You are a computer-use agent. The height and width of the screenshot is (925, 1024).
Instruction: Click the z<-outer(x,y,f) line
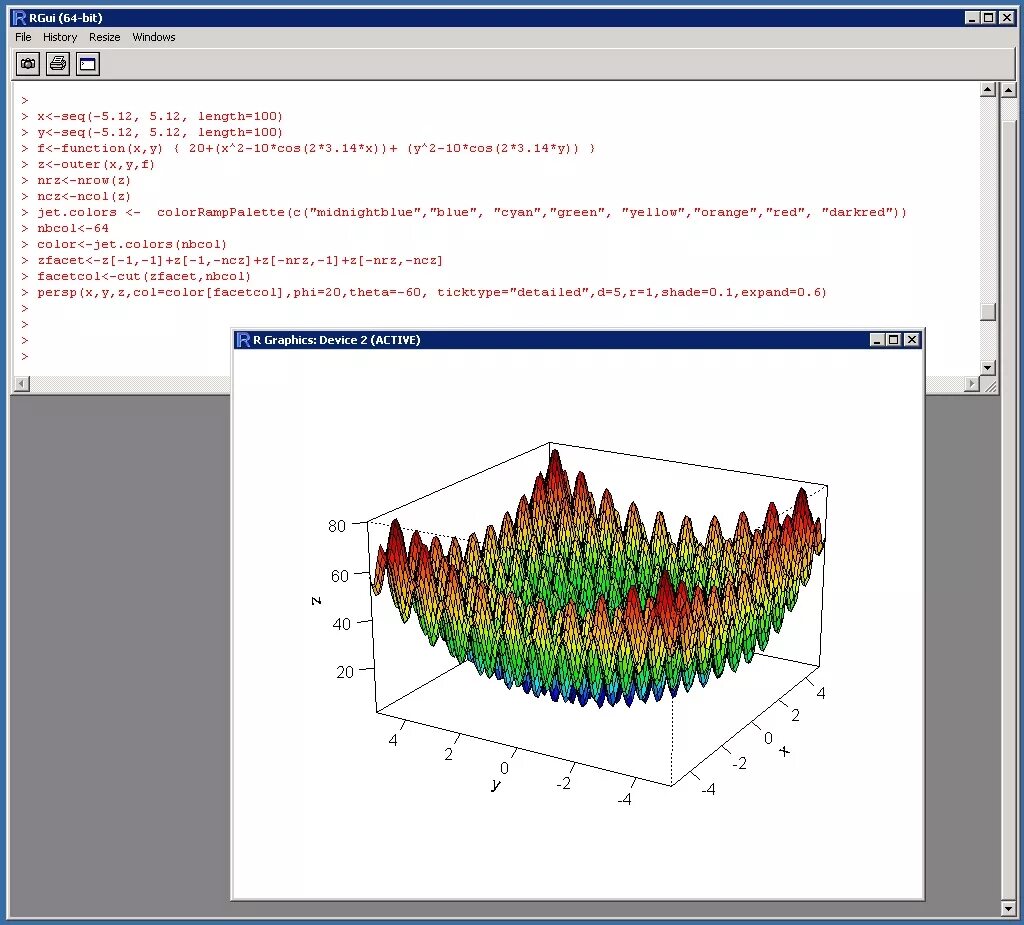pyautogui.click(x=96, y=164)
